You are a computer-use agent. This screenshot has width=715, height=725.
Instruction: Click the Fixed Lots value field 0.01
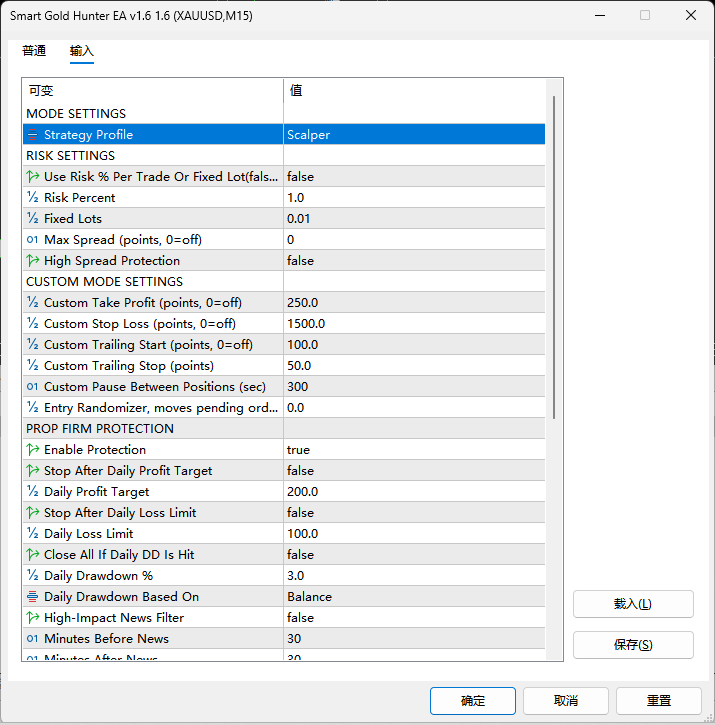414,219
